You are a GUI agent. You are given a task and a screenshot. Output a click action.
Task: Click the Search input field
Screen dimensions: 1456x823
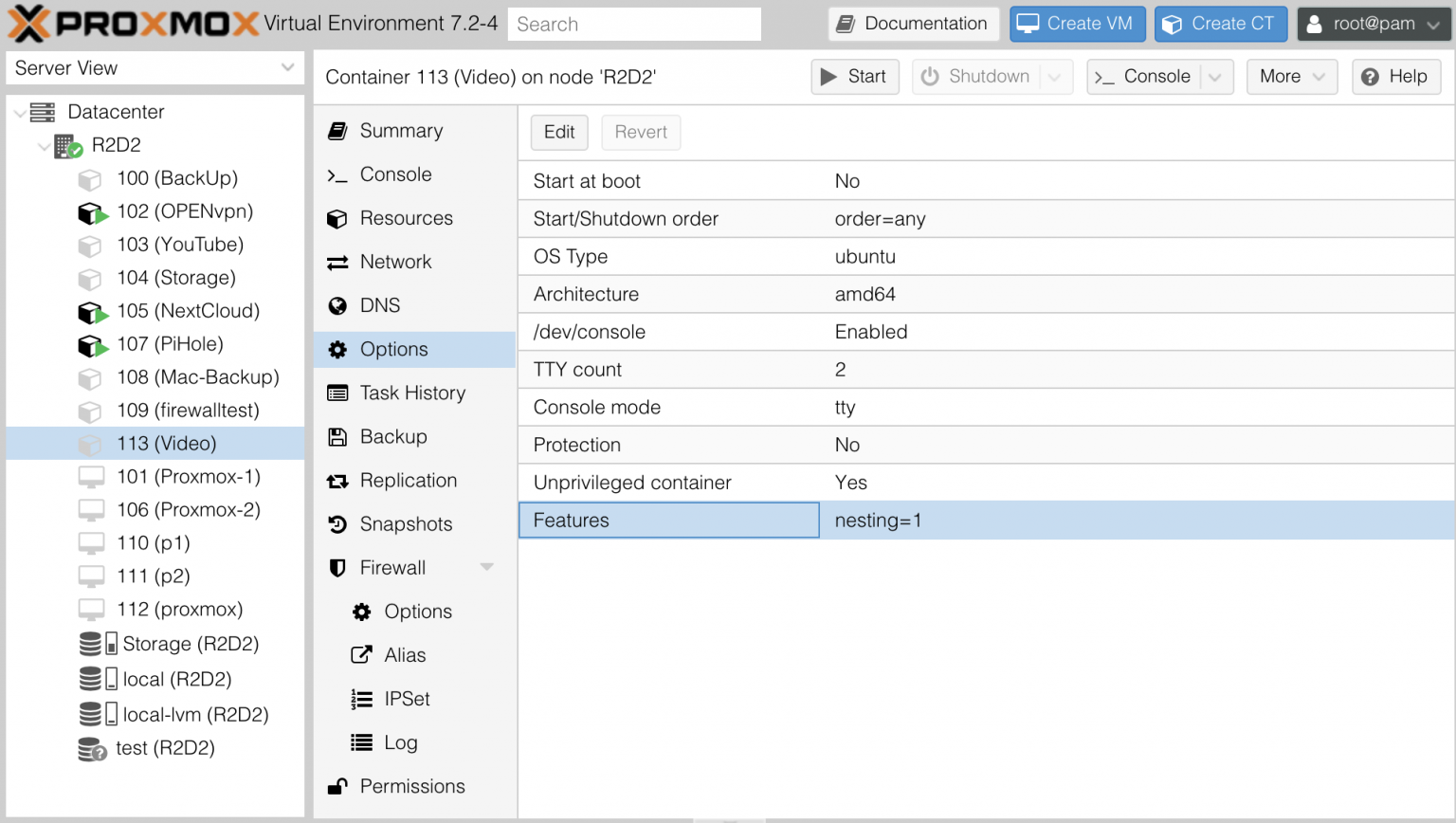pos(633,24)
